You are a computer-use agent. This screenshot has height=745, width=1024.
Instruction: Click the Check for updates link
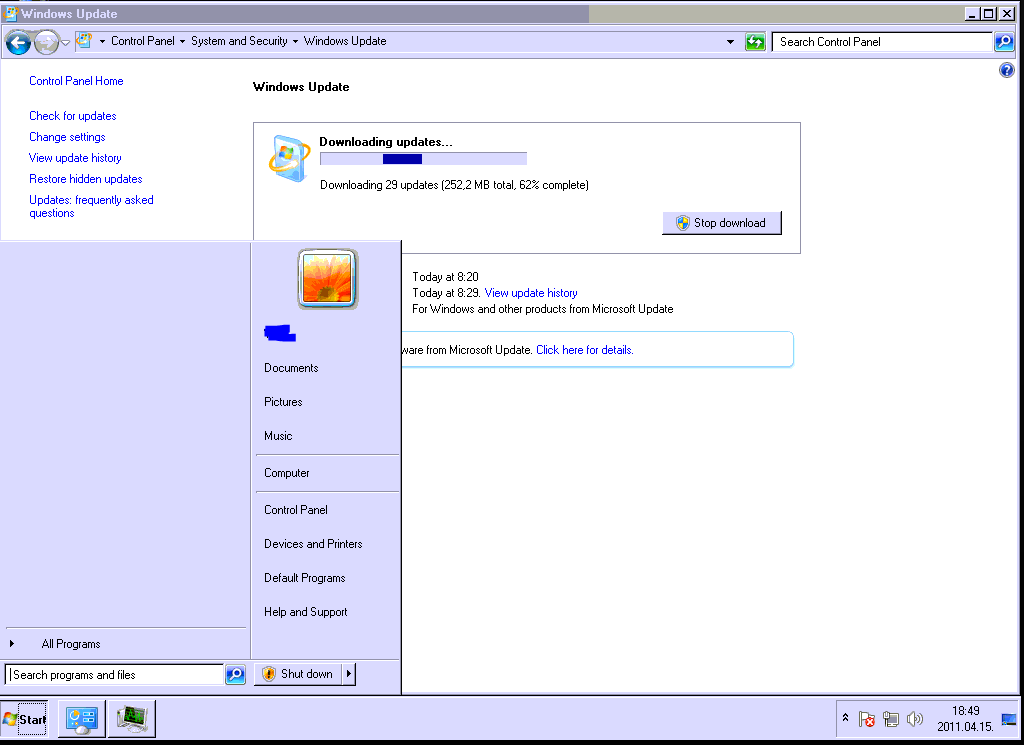[x=72, y=116]
